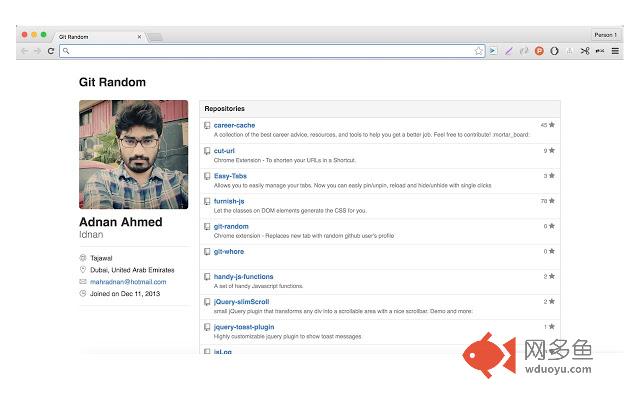Open the git-random repository link
This screenshot has width=640, height=400.
231,226
